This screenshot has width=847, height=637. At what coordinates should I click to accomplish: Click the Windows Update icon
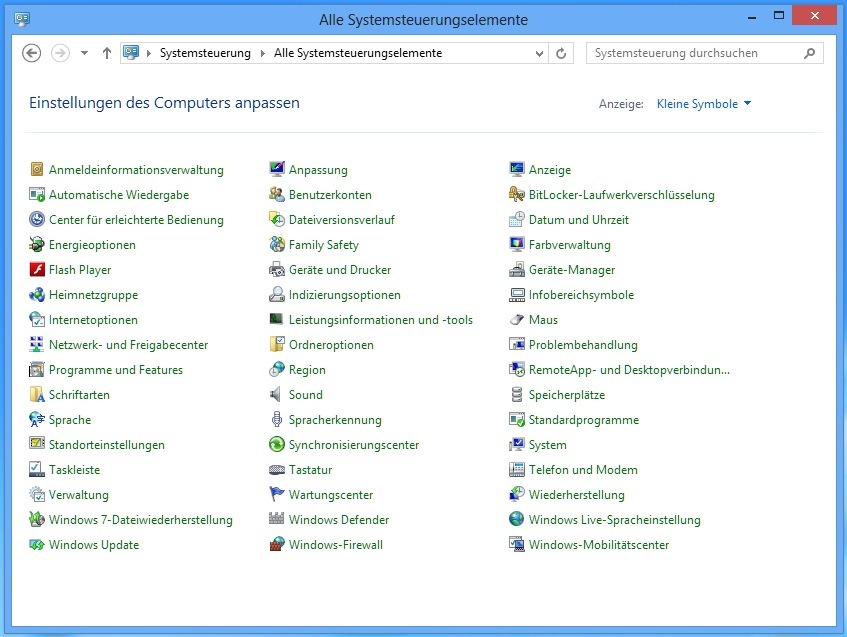tap(37, 544)
